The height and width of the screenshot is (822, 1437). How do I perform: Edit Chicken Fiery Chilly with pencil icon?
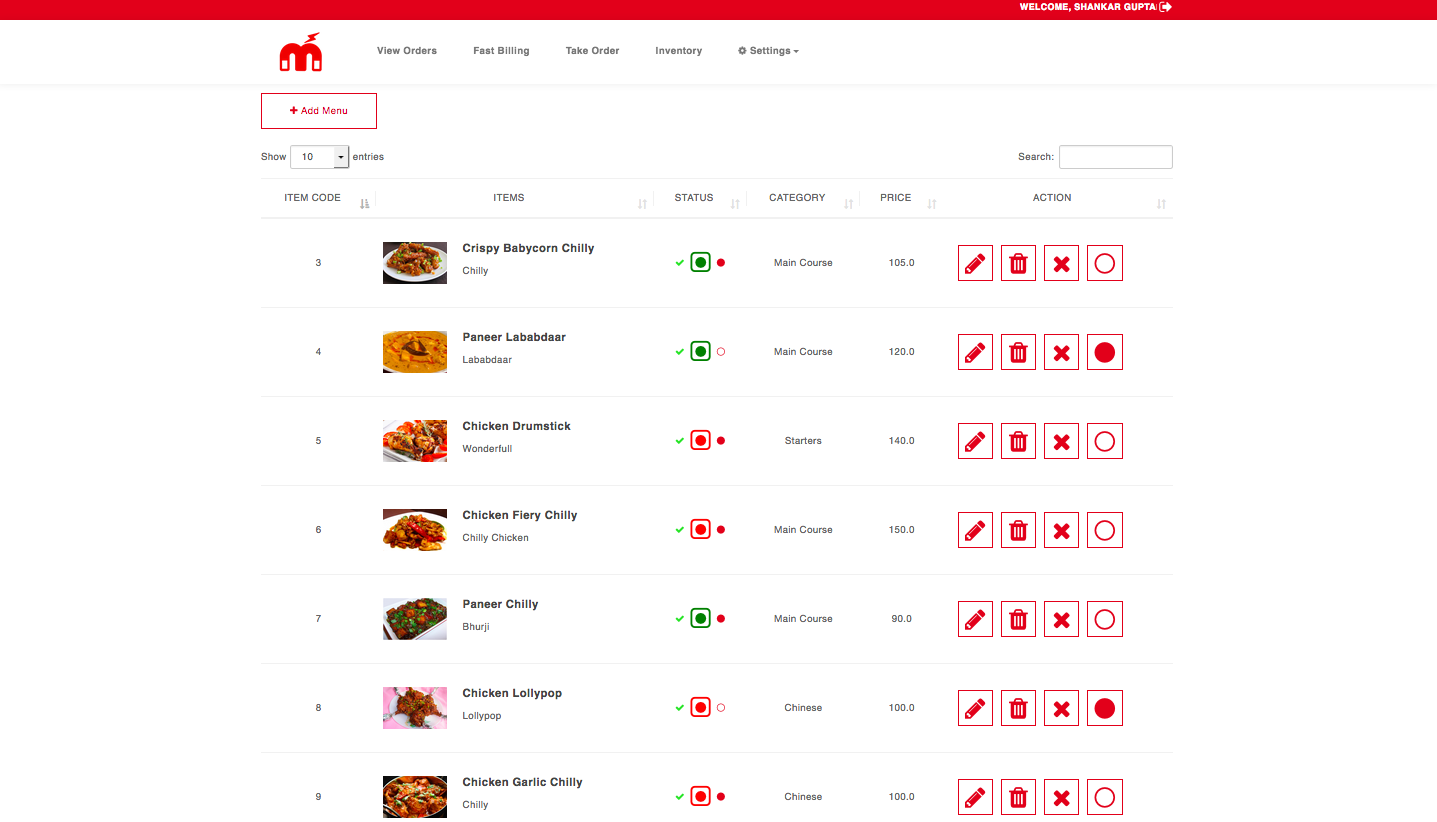975,530
